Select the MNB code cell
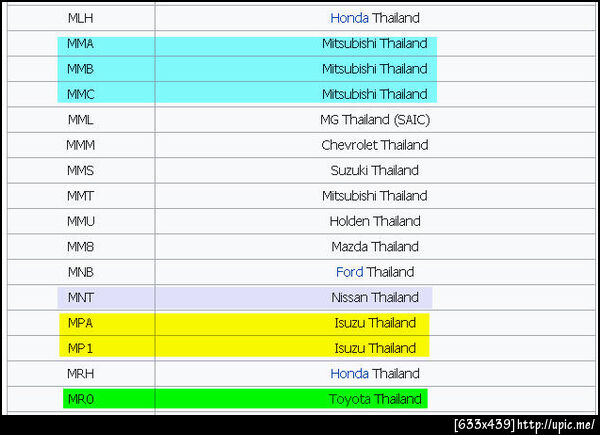Image resolution: width=600 pixels, height=435 pixels. (80, 272)
